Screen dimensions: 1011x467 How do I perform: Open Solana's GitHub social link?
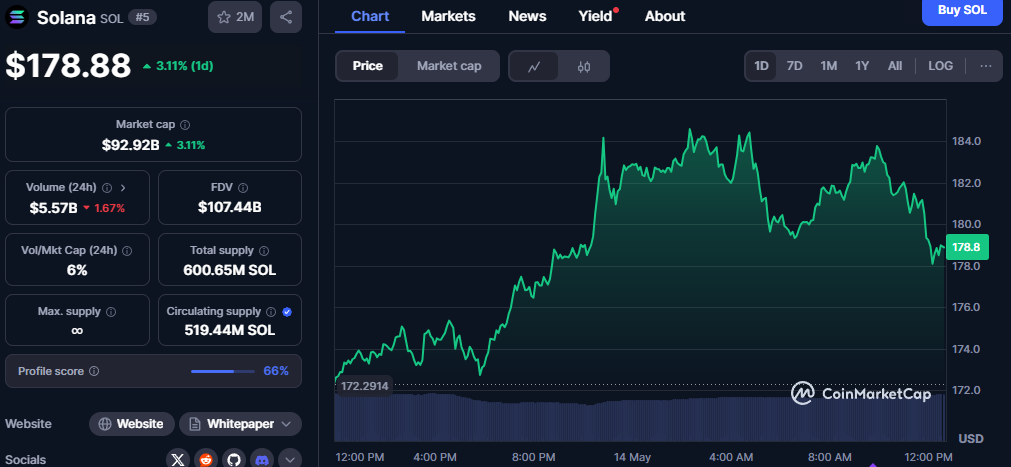234,460
